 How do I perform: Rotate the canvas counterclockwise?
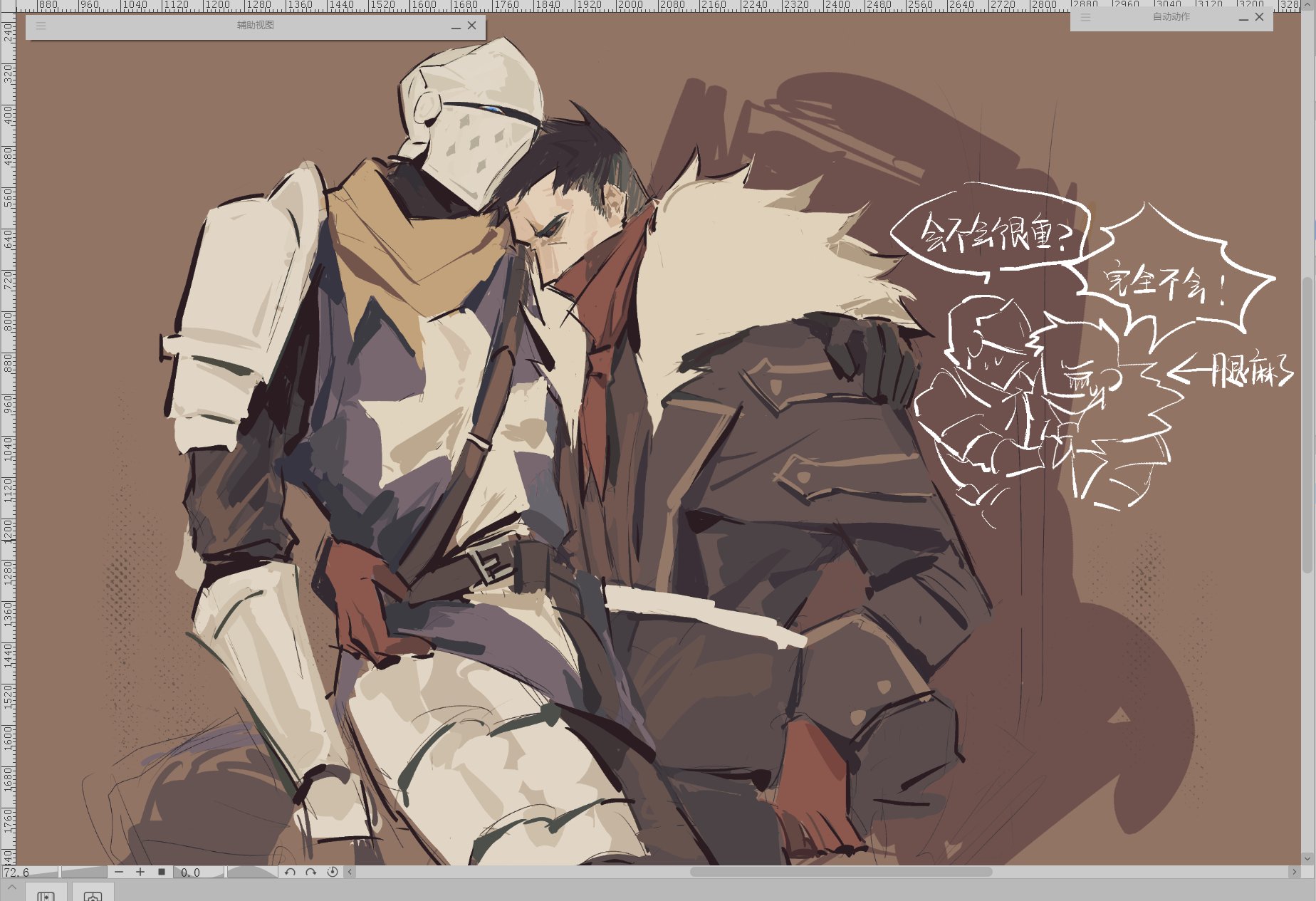coord(290,872)
